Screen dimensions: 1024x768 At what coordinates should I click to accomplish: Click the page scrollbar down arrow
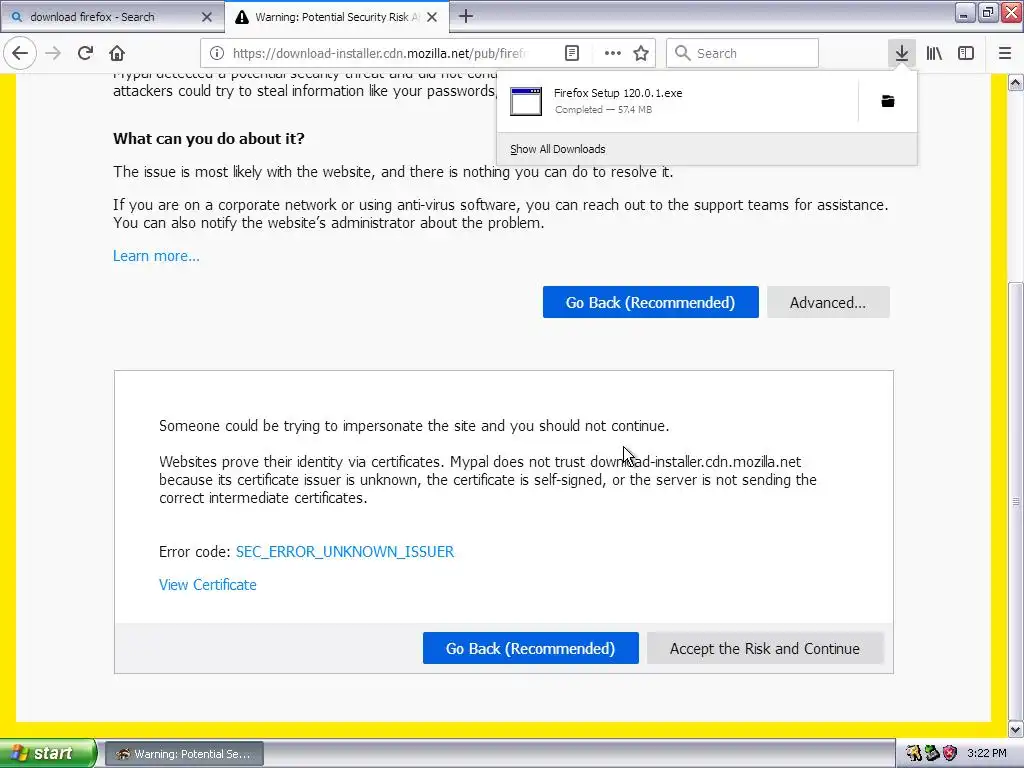(1016, 729)
